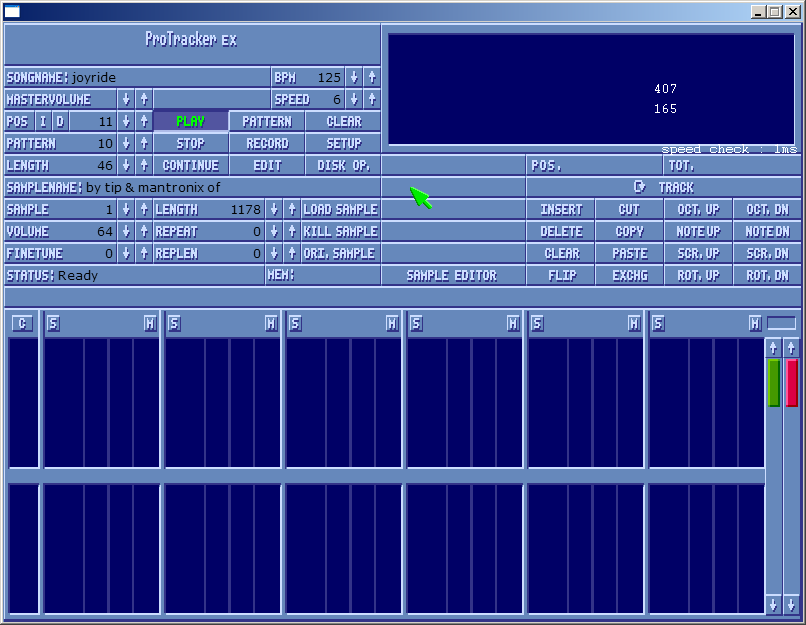Increase POS value arrow
The height and width of the screenshot is (625, 806).
coord(144,121)
